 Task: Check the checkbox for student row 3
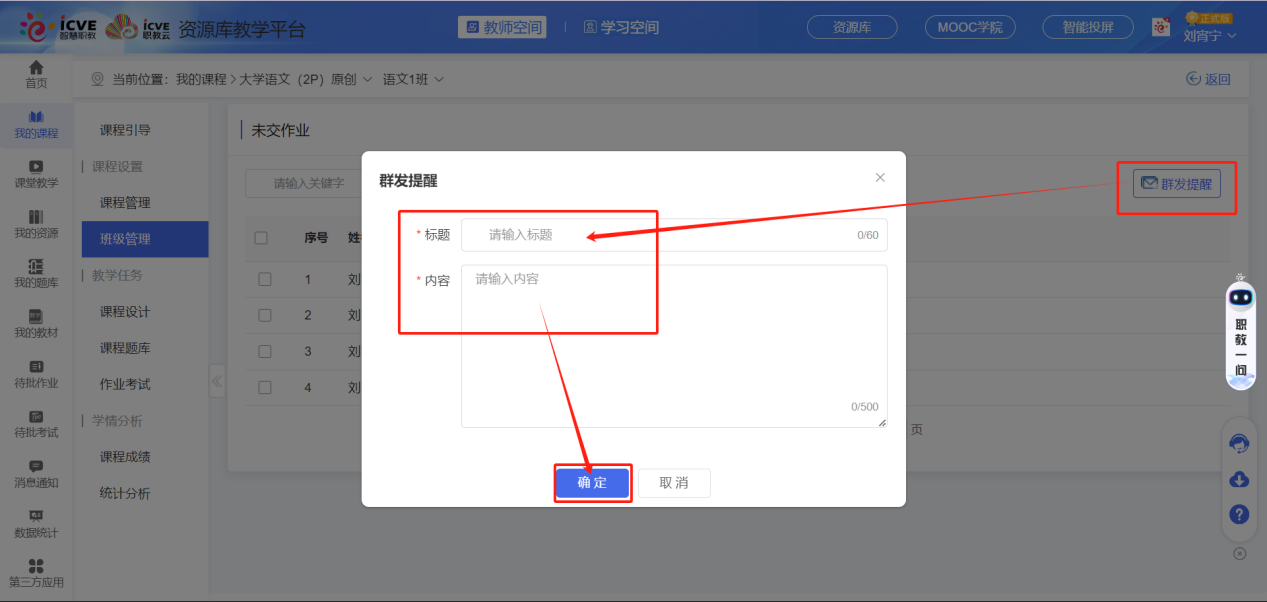tap(265, 351)
